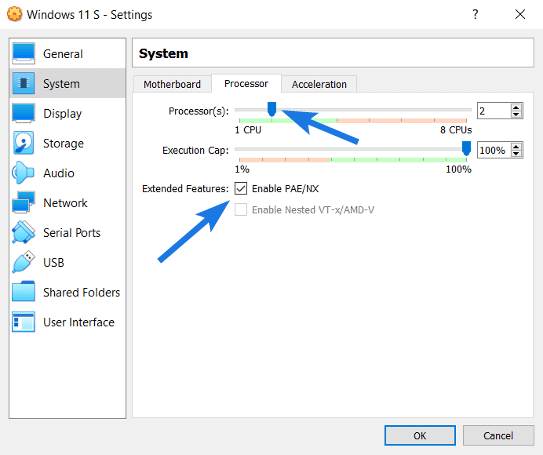Image resolution: width=543 pixels, height=455 pixels.
Task: Click the Display screen icon
Action: click(23, 113)
